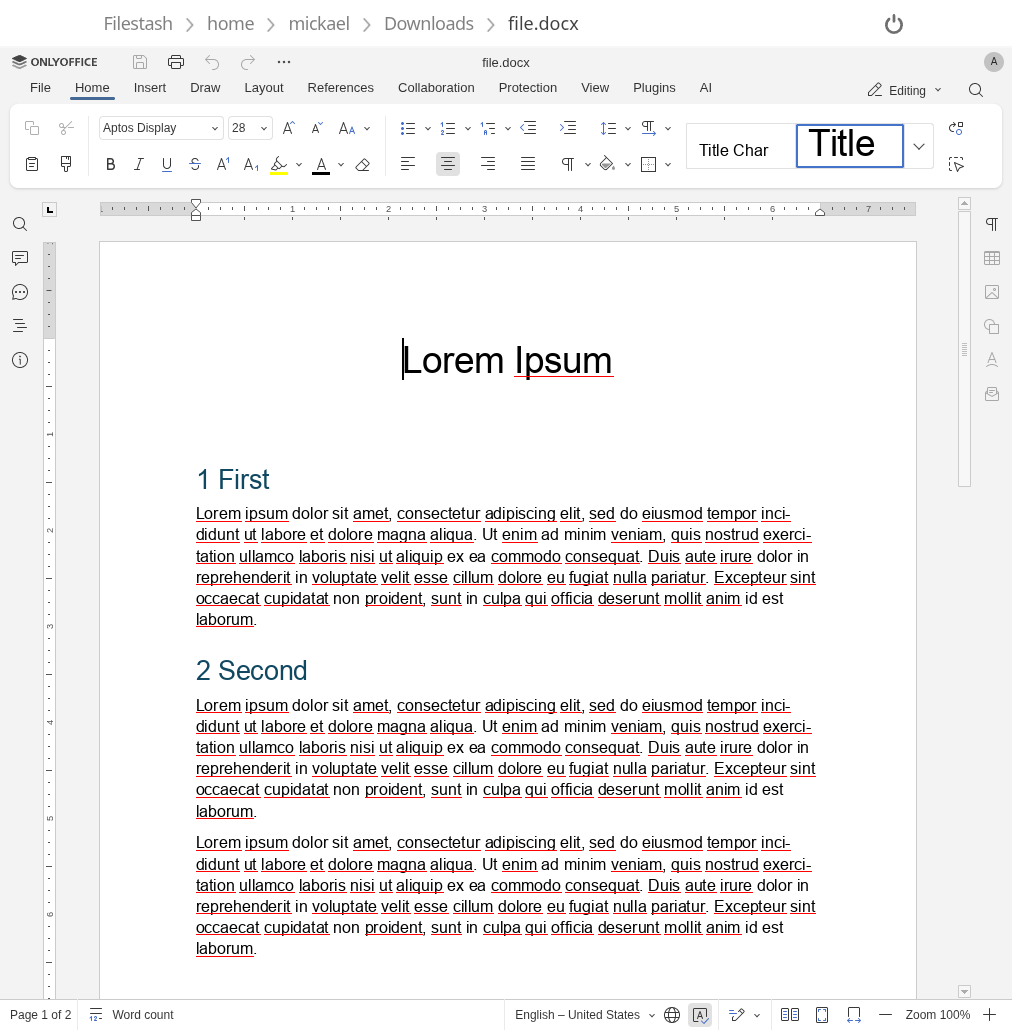Switch to the Insert tab
Image resolution: width=1012 pixels, height=1030 pixels.
click(x=150, y=88)
